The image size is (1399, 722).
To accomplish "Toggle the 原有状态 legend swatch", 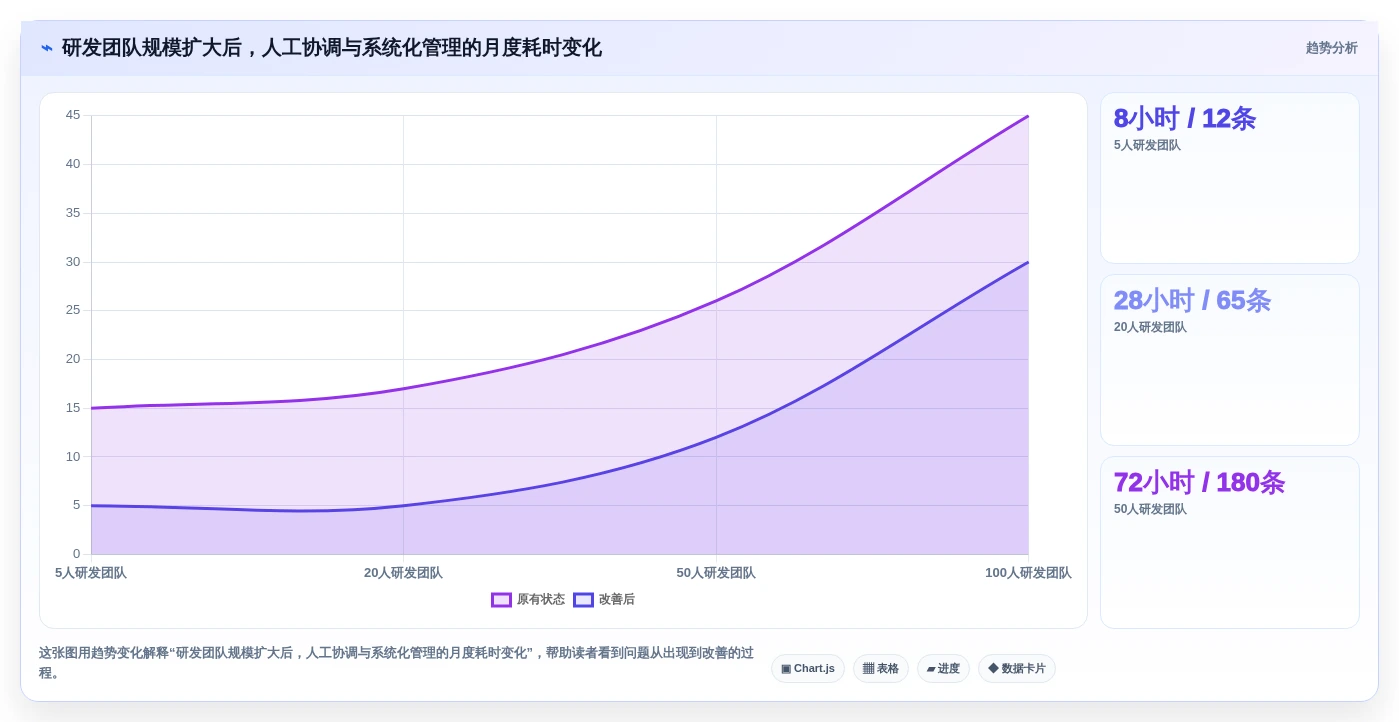I will point(501,600).
